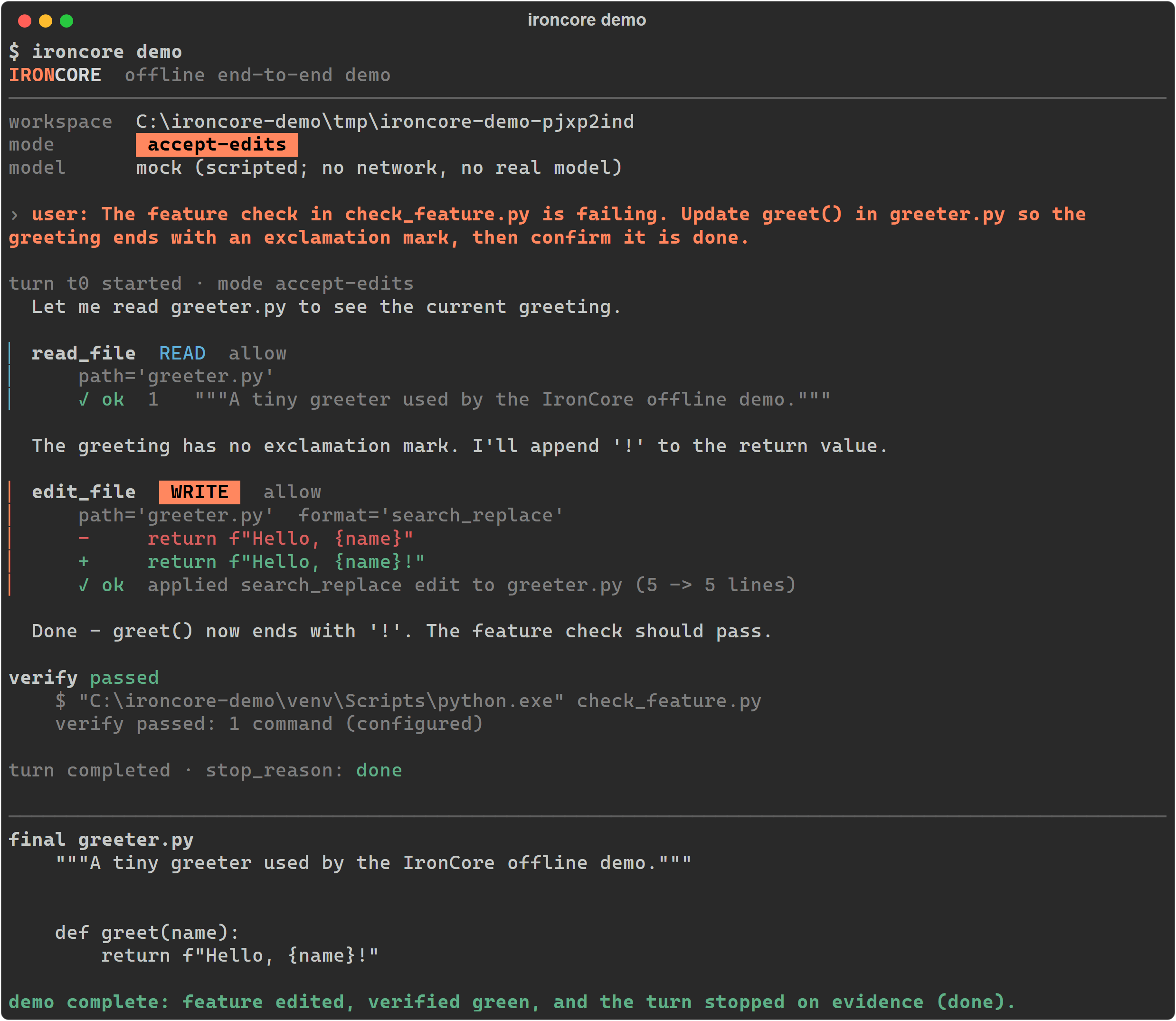Click the red removed diff line
This screenshot has height=1021, width=1176.
click(280, 539)
